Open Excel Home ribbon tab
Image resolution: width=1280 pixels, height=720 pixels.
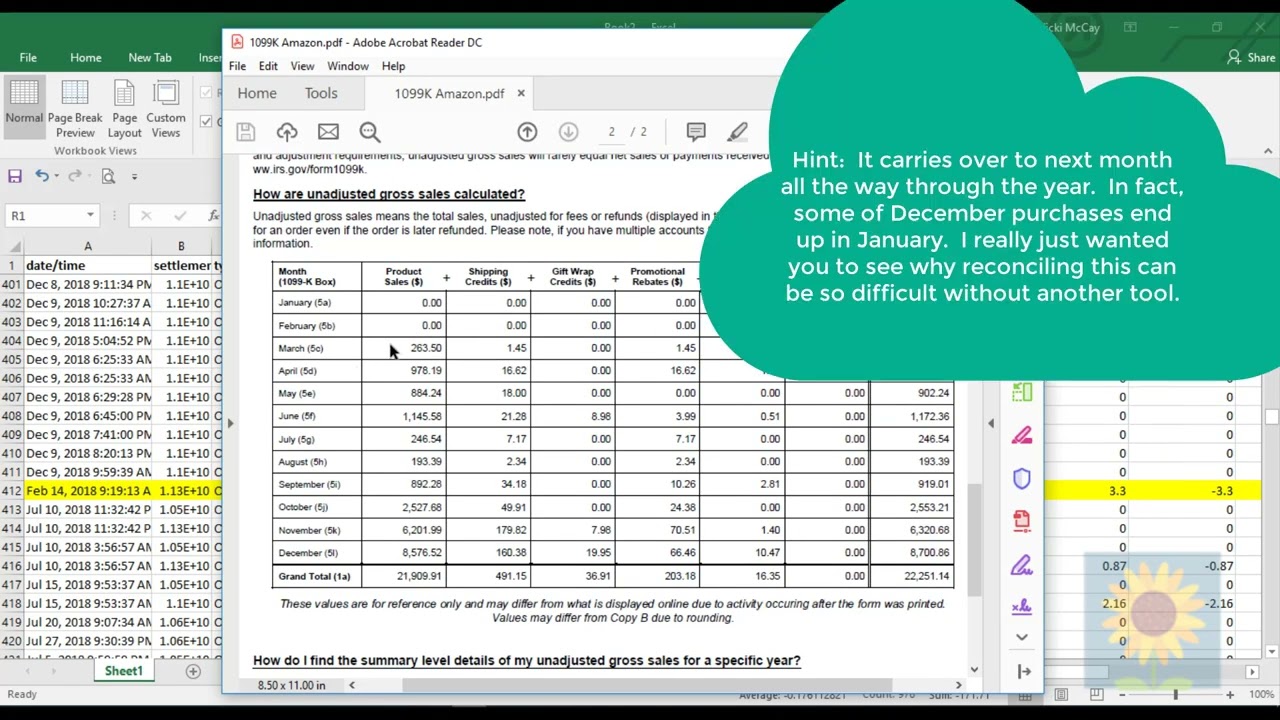tap(85, 58)
